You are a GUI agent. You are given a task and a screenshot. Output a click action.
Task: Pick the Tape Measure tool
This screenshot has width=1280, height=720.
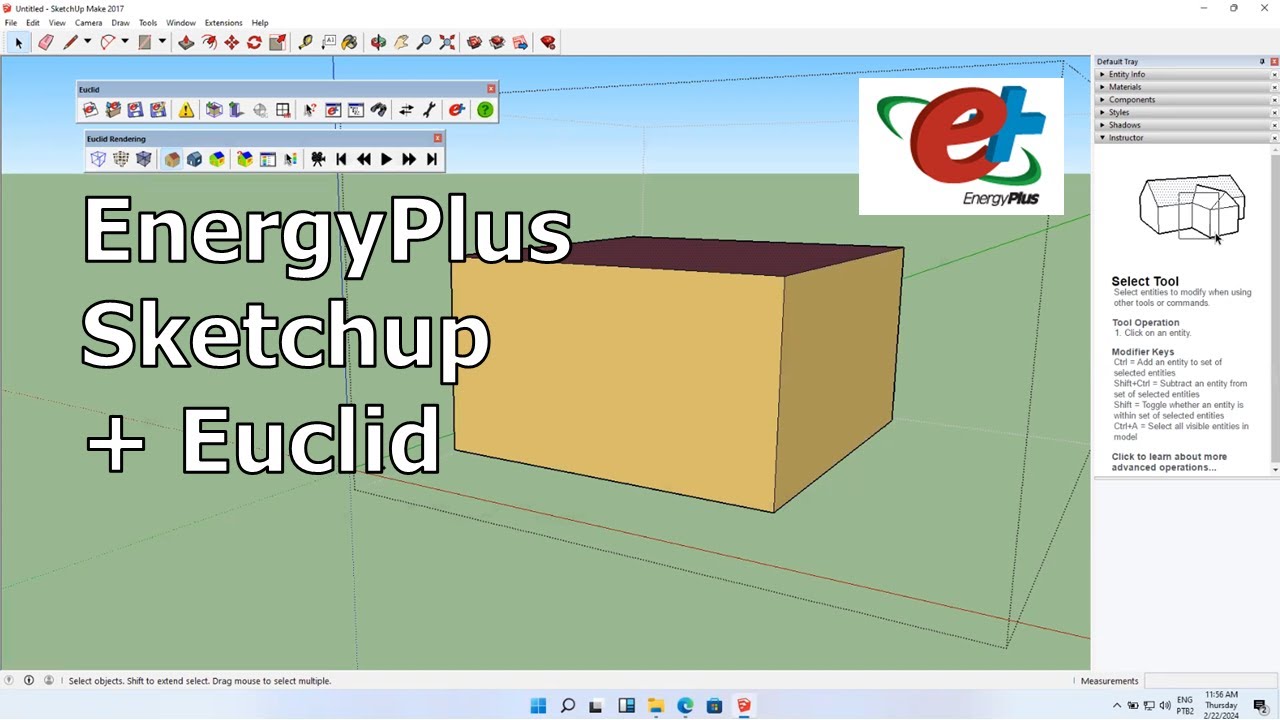(x=305, y=42)
